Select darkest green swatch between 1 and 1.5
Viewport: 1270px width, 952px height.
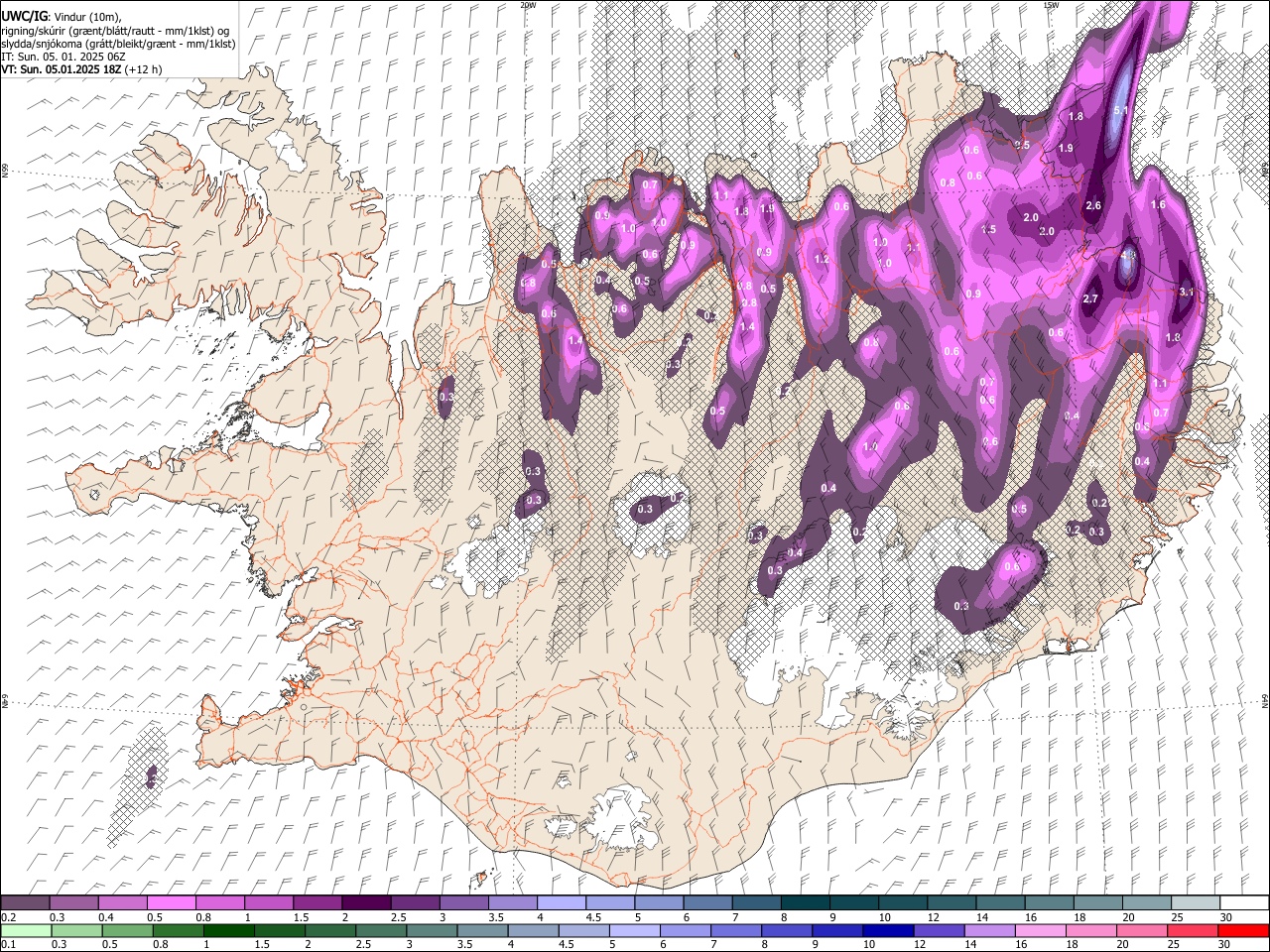(228, 930)
